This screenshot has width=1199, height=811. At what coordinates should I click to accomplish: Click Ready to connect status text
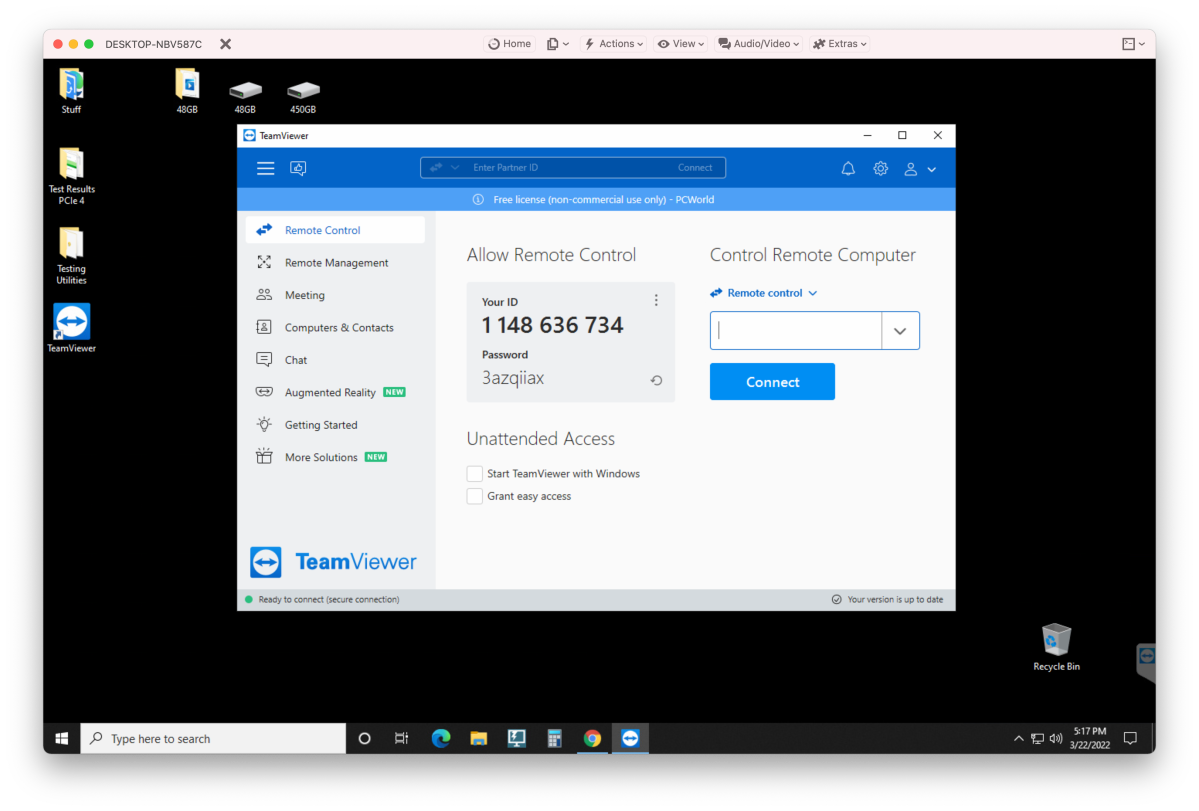pos(329,599)
